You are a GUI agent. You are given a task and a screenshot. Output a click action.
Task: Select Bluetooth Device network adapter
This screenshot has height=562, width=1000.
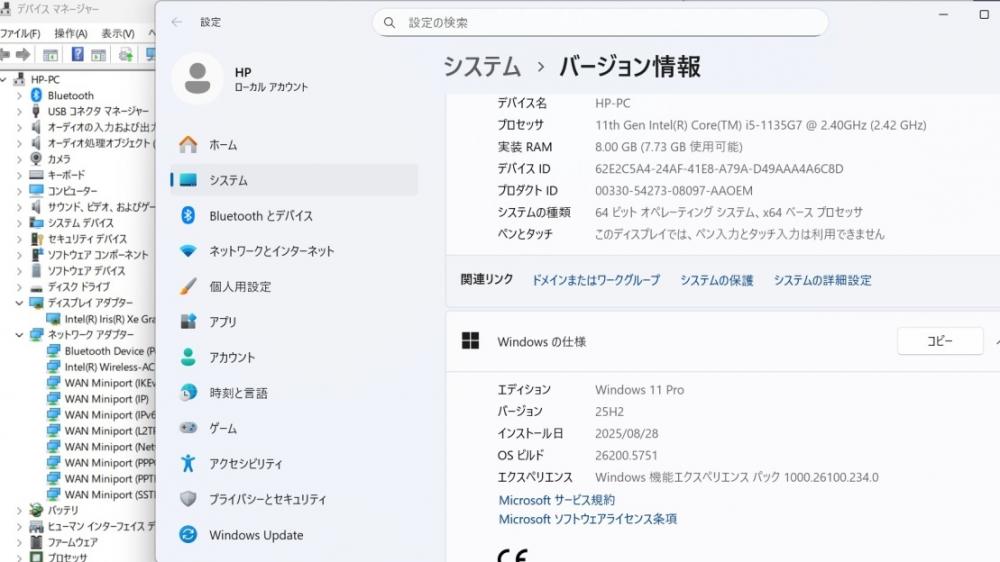point(110,350)
